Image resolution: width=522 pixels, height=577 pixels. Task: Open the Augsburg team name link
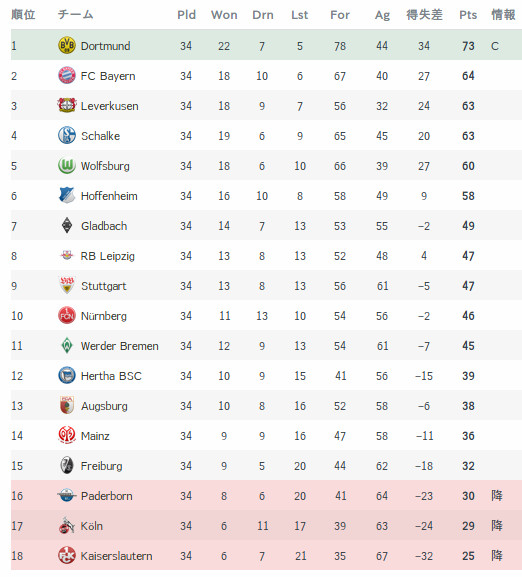click(x=104, y=406)
